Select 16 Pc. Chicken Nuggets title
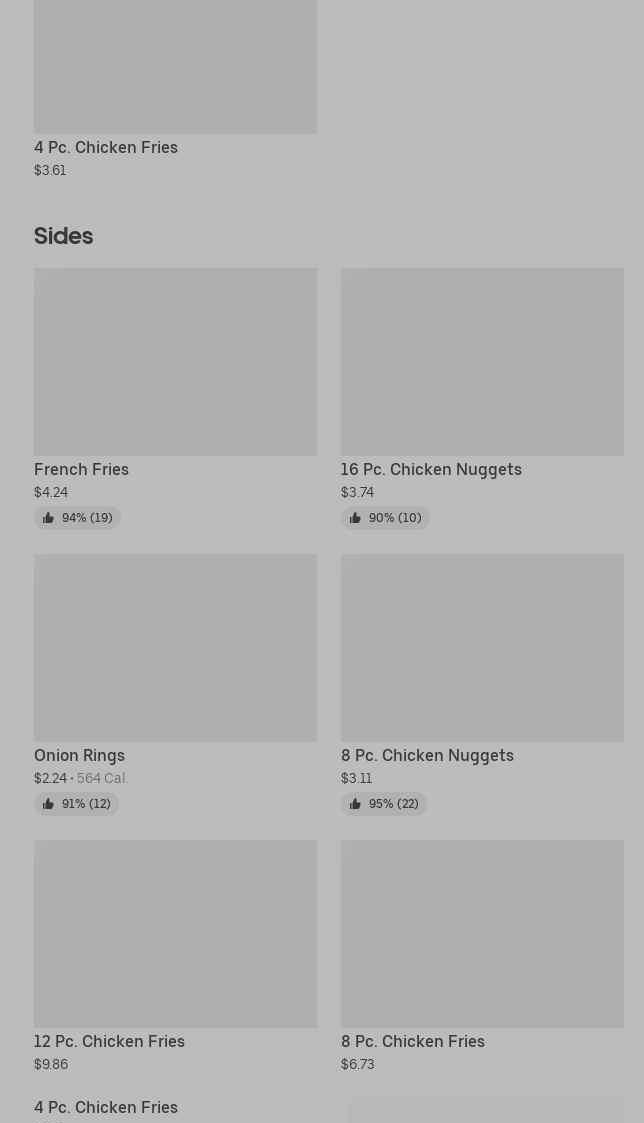Image resolution: width=644 pixels, height=1123 pixels. pyautogui.click(x=431, y=469)
